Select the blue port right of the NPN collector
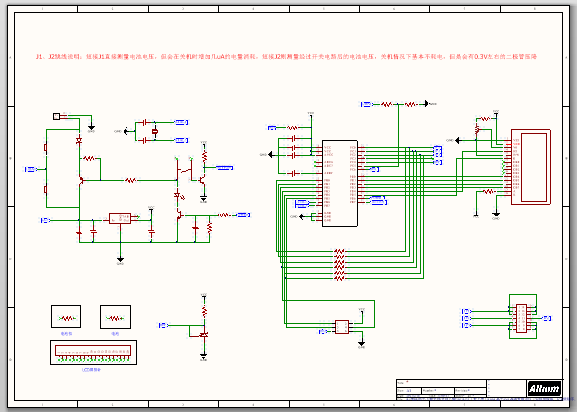 click(x=224, y=168)
